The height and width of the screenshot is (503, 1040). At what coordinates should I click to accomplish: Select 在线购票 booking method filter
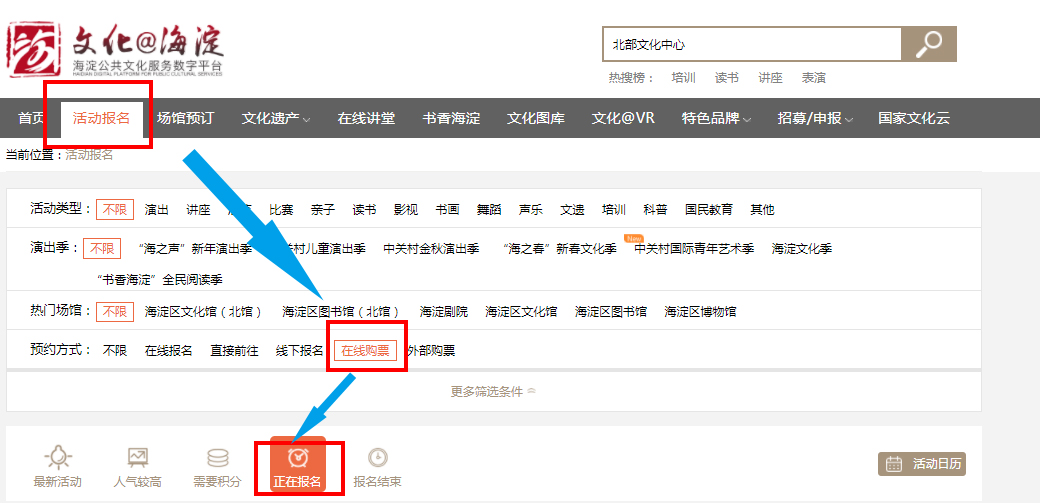tap(365, 350)
